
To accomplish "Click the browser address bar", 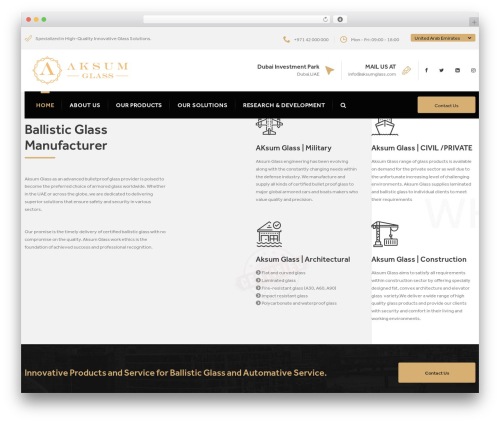I will point(237,19).
